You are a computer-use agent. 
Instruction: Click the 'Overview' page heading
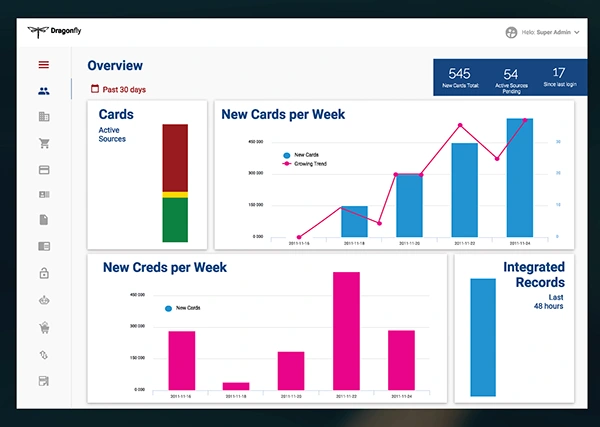coord(115,65)
